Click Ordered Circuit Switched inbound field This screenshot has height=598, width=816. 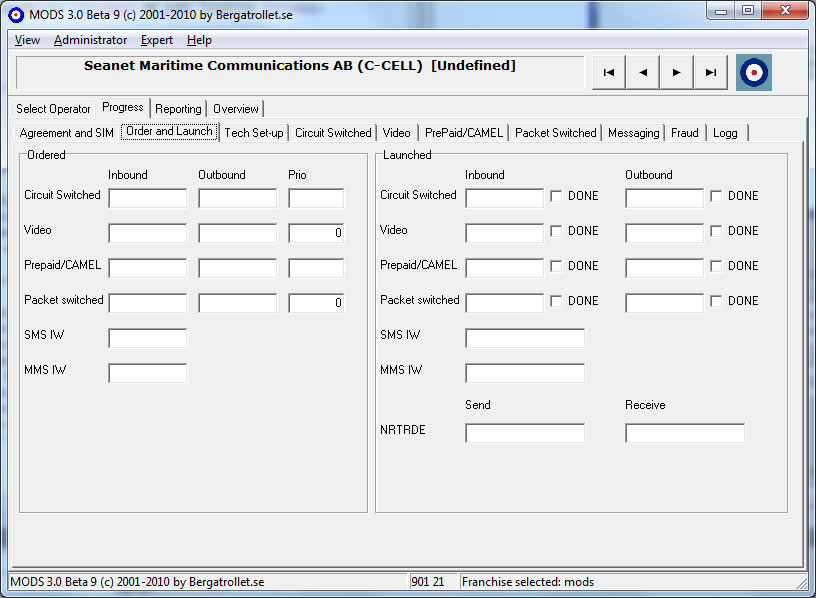tap(147, 198)
